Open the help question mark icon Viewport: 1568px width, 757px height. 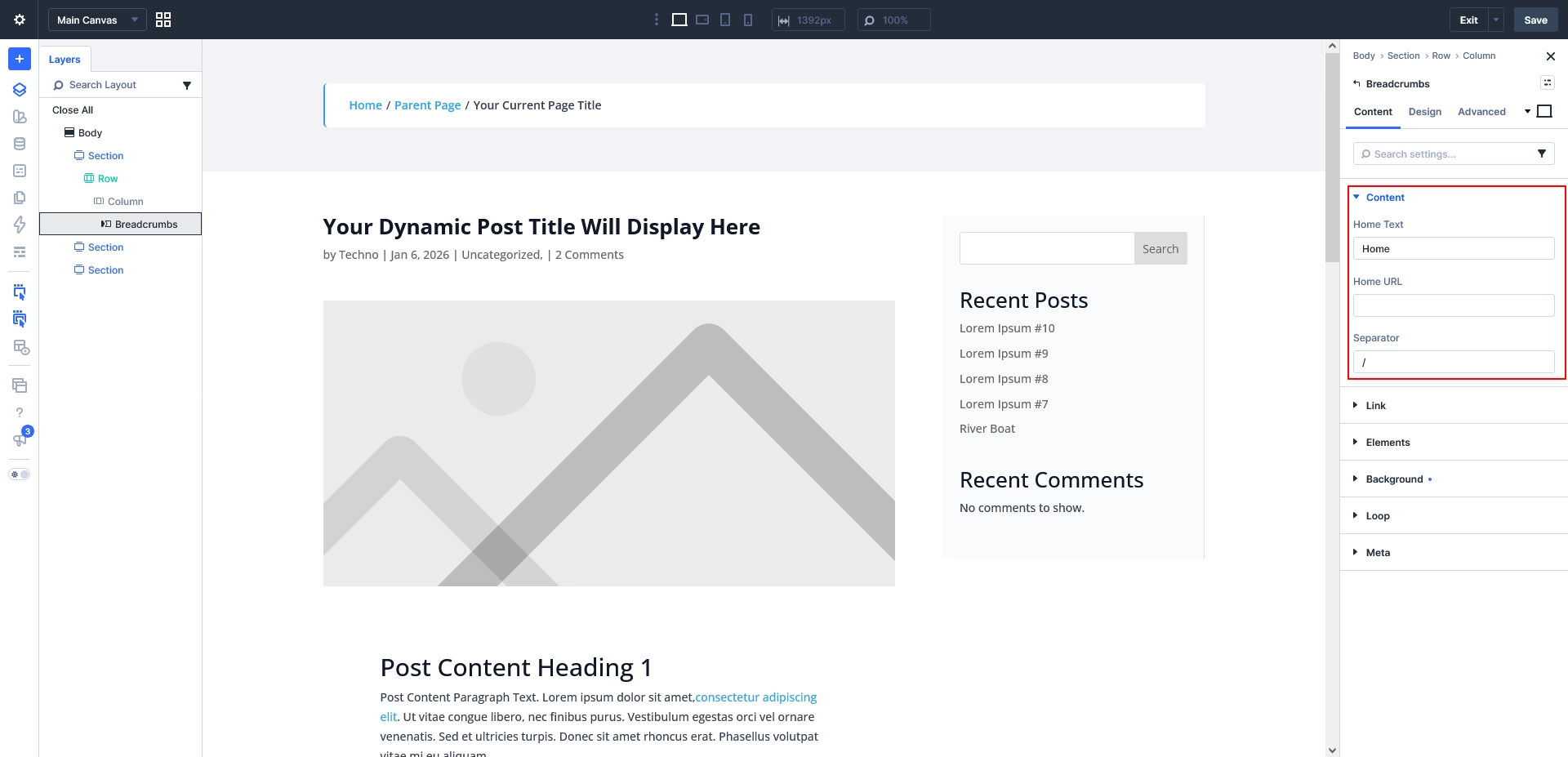tap(20, 412)
